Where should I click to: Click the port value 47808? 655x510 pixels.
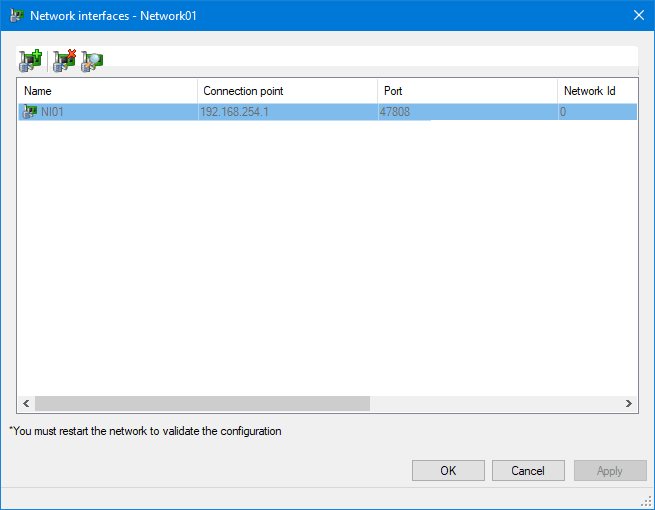coord(395,112)
